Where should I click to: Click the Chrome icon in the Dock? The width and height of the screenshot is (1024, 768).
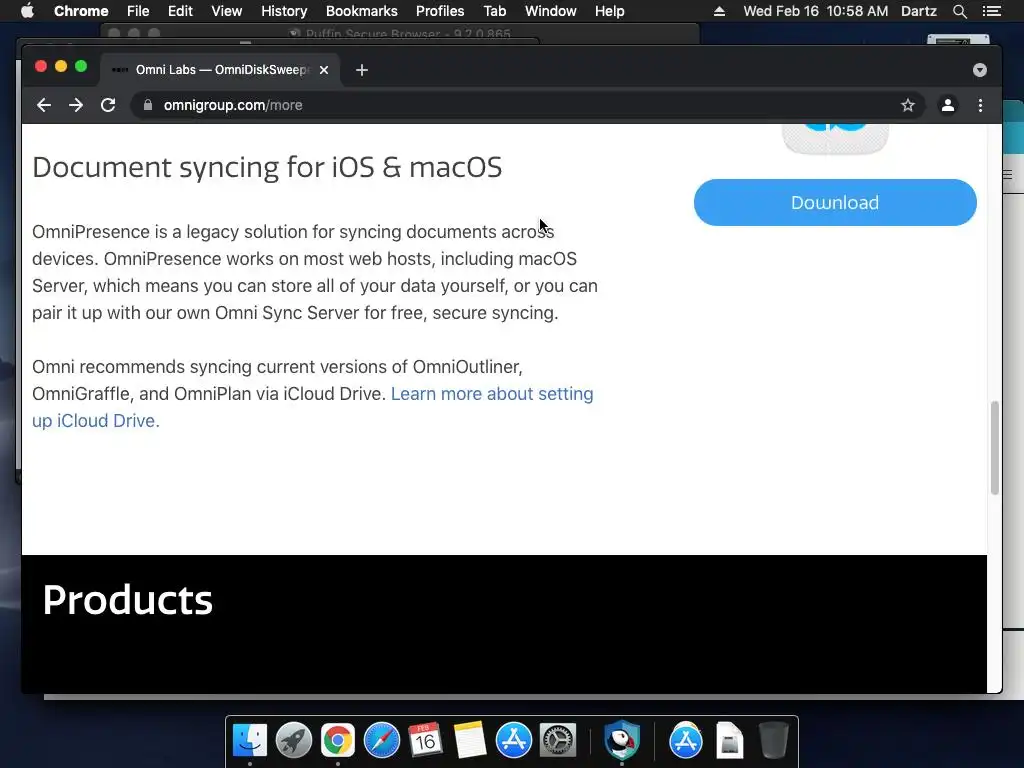[338, 741]
